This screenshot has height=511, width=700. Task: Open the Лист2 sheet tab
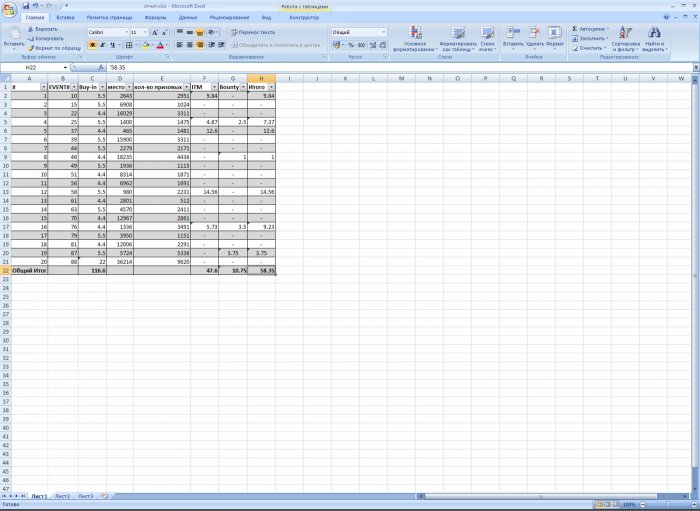62,496
